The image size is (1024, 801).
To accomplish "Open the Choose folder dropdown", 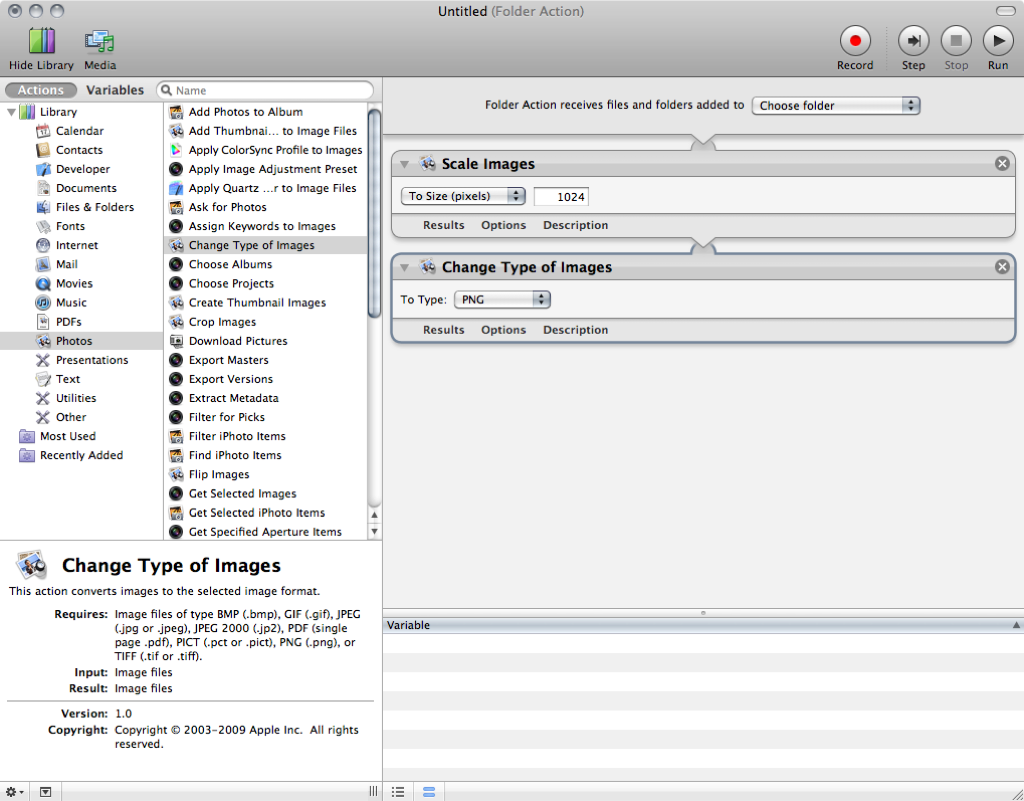I will [x=835, y=105].
